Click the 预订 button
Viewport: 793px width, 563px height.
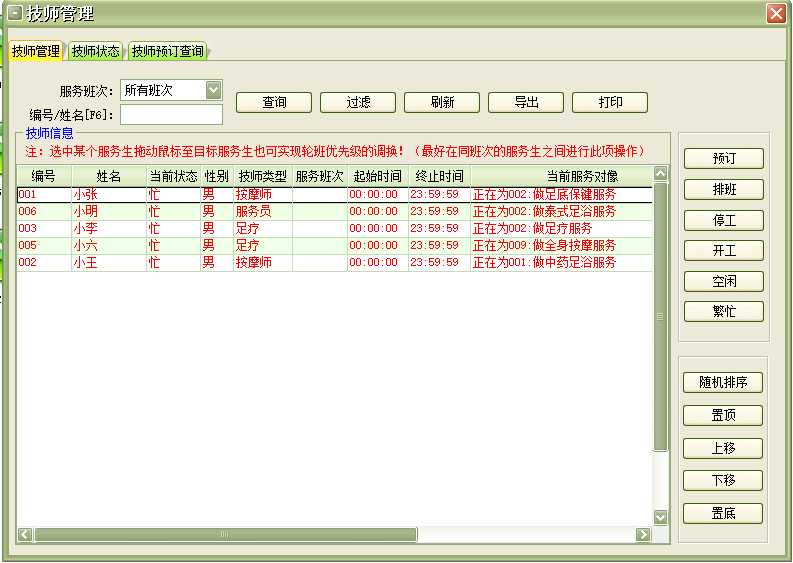[724, 159]
